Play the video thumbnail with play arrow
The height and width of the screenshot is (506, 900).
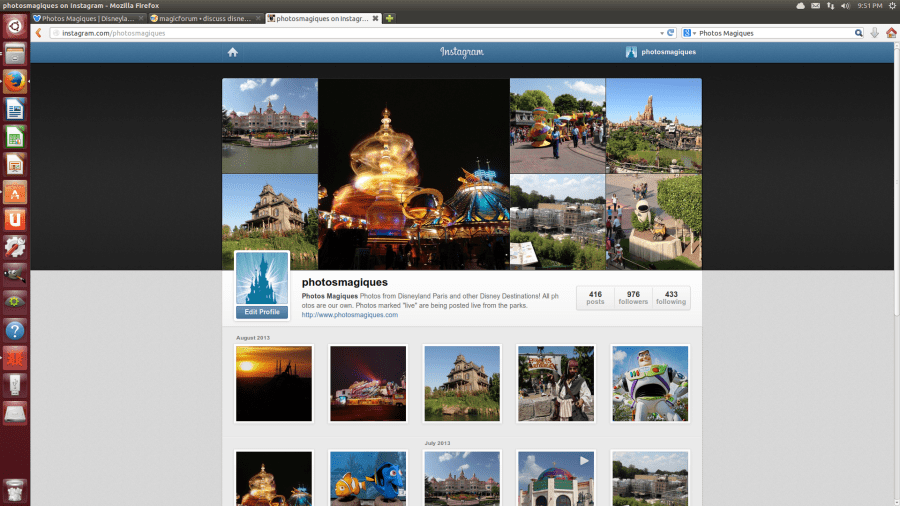[x=556, y=478]
